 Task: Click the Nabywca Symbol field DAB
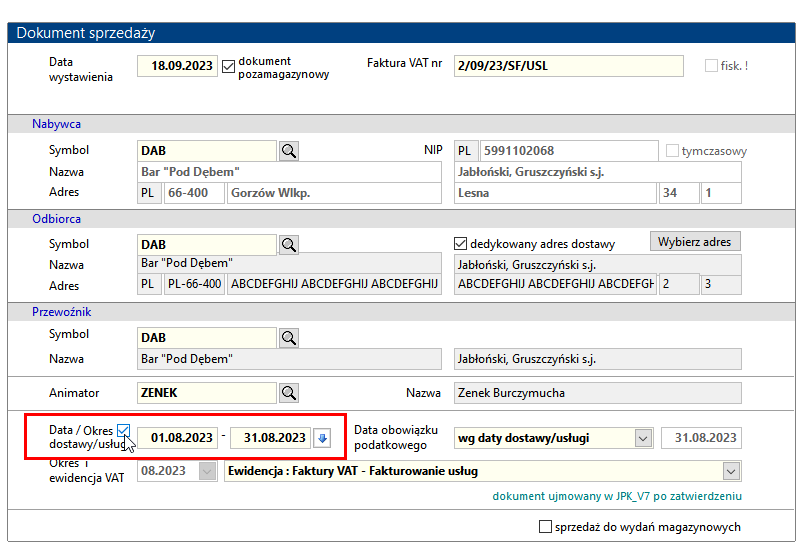(207, 151)
